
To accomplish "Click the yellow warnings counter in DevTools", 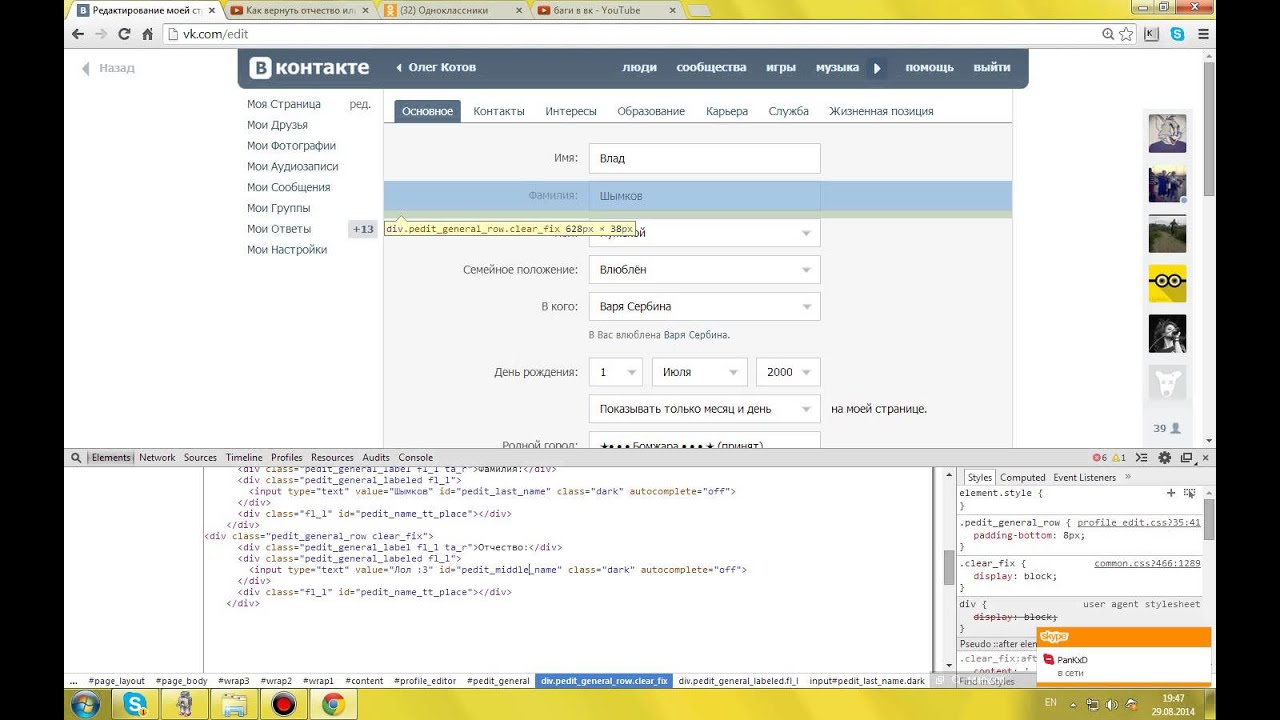I will (x=1121, y=457).
